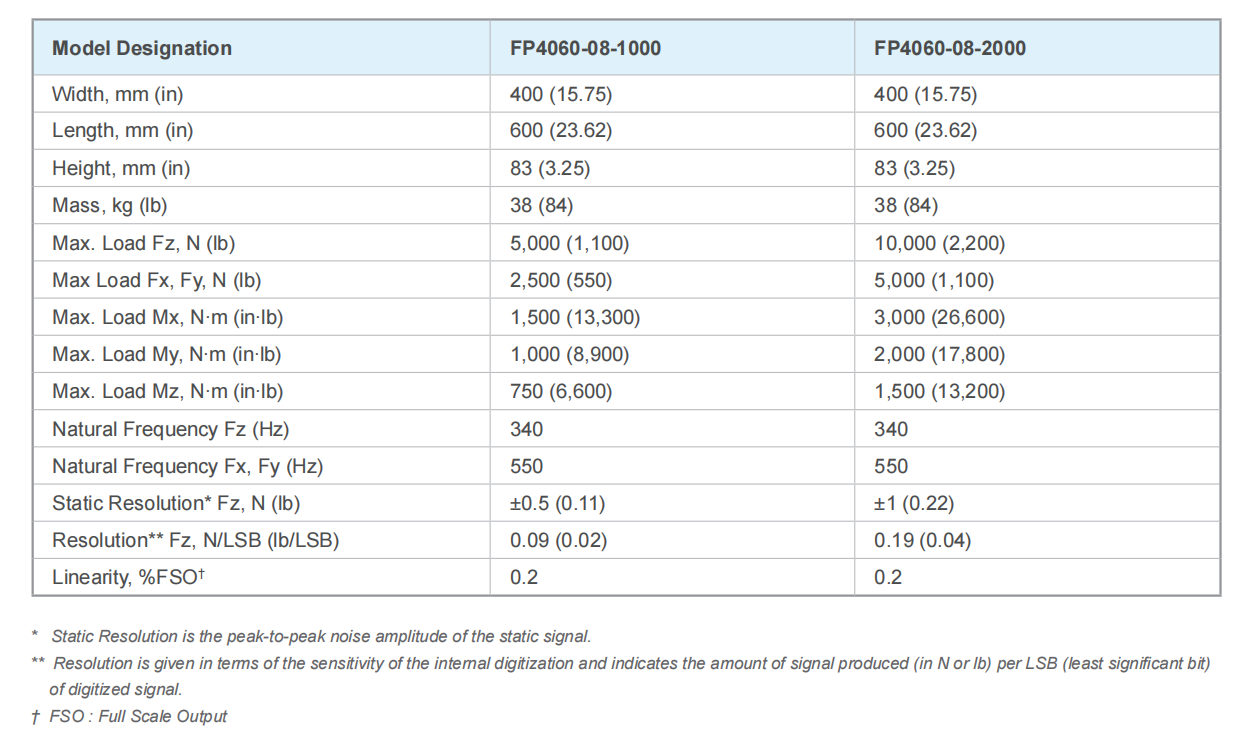This screenshot has width=1243, height=743.
Task: Click the Max Load Fx, Fy row label
Action: [157, 281]
